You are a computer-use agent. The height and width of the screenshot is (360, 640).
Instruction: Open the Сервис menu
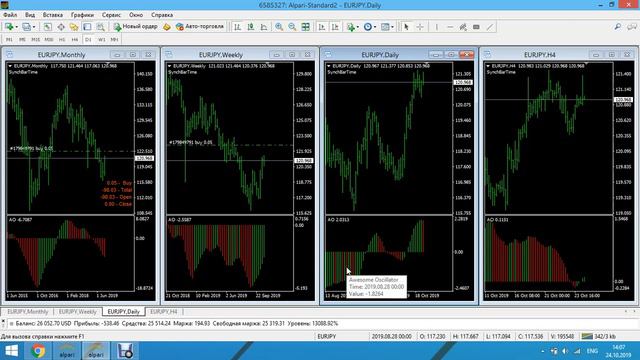[111, 15]
